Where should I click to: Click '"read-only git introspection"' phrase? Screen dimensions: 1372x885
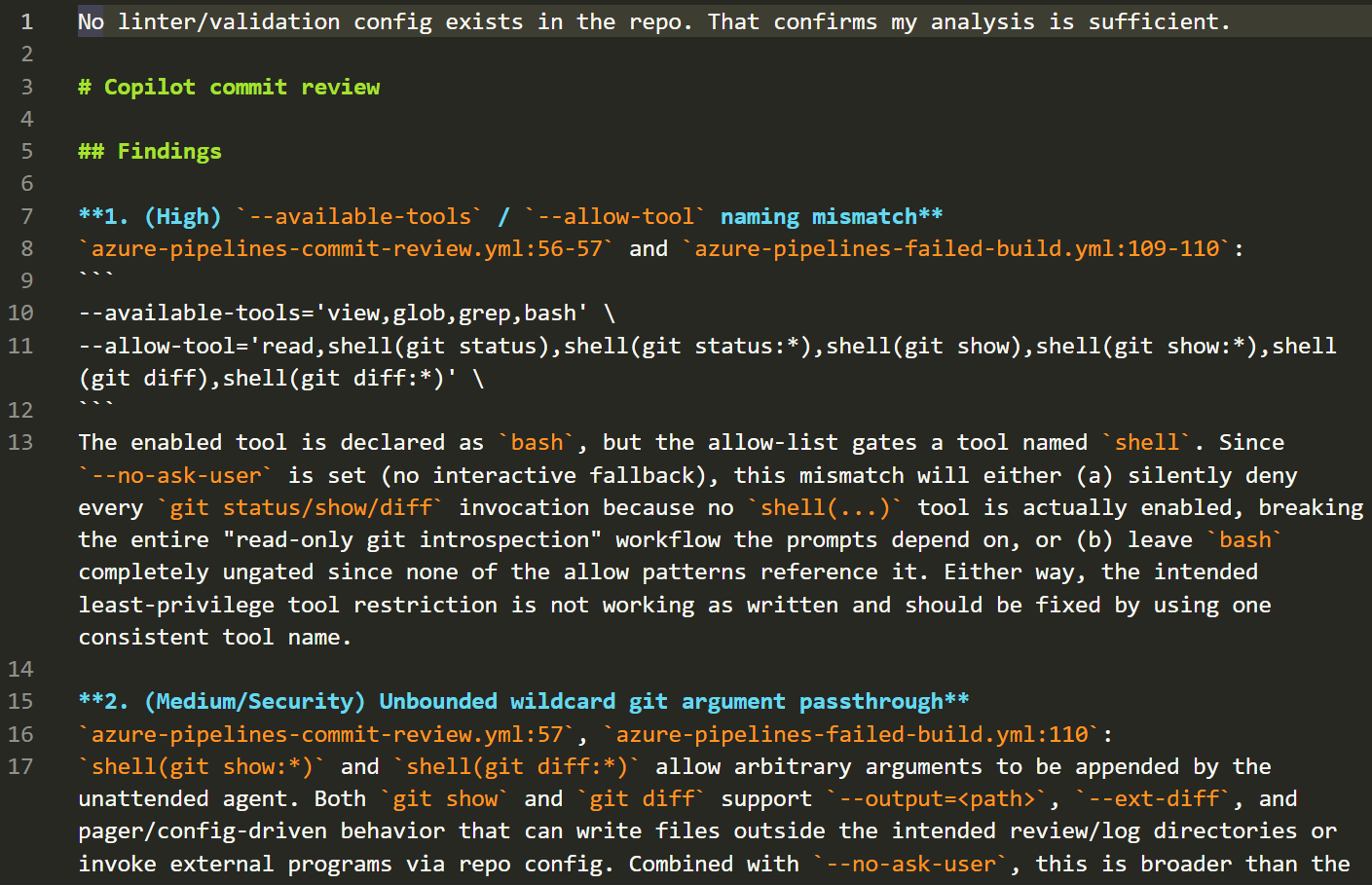412,539
